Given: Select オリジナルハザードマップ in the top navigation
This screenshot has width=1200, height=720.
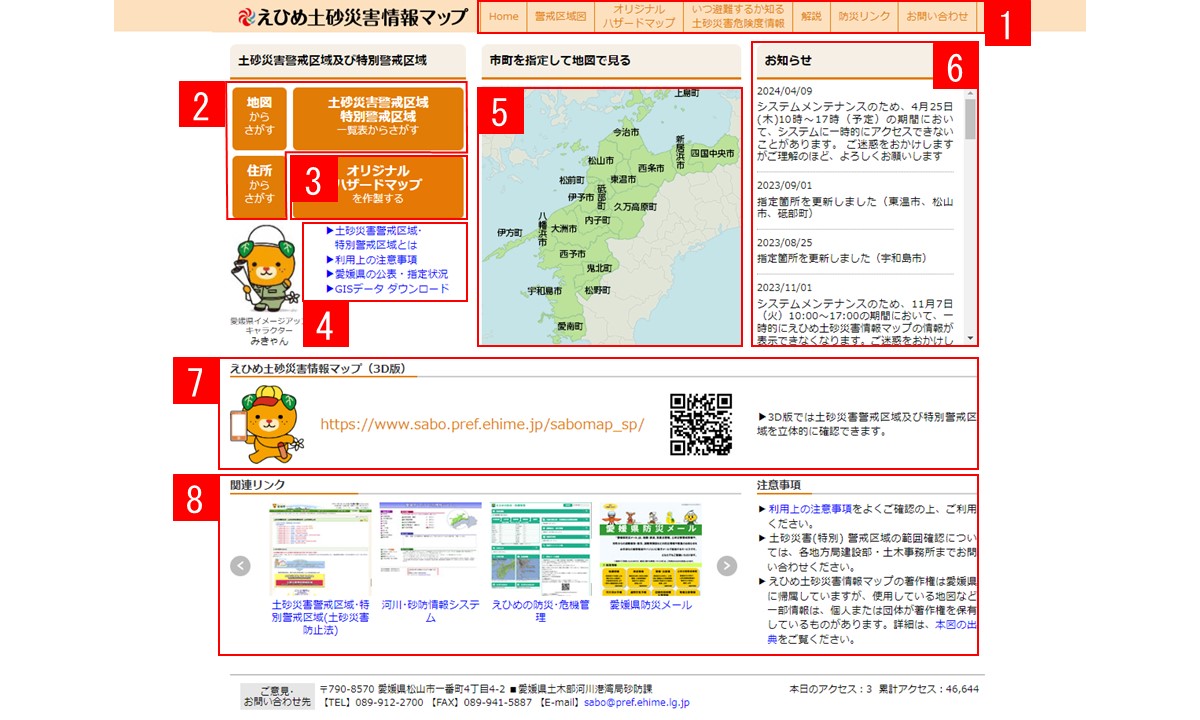Looking at the screenshot, I should (x=639, y=17).
